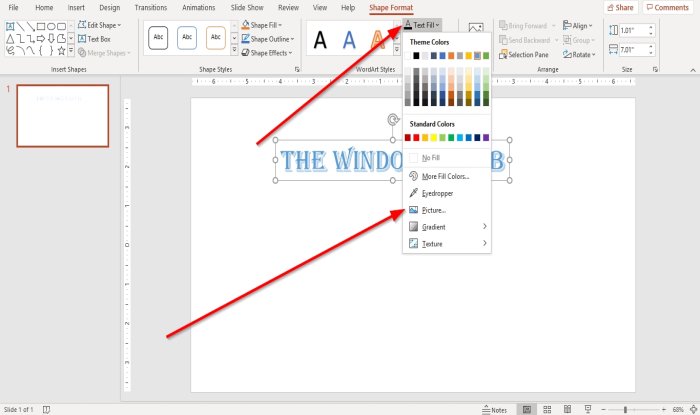Pick black in Theme Colors

[416, 56]
